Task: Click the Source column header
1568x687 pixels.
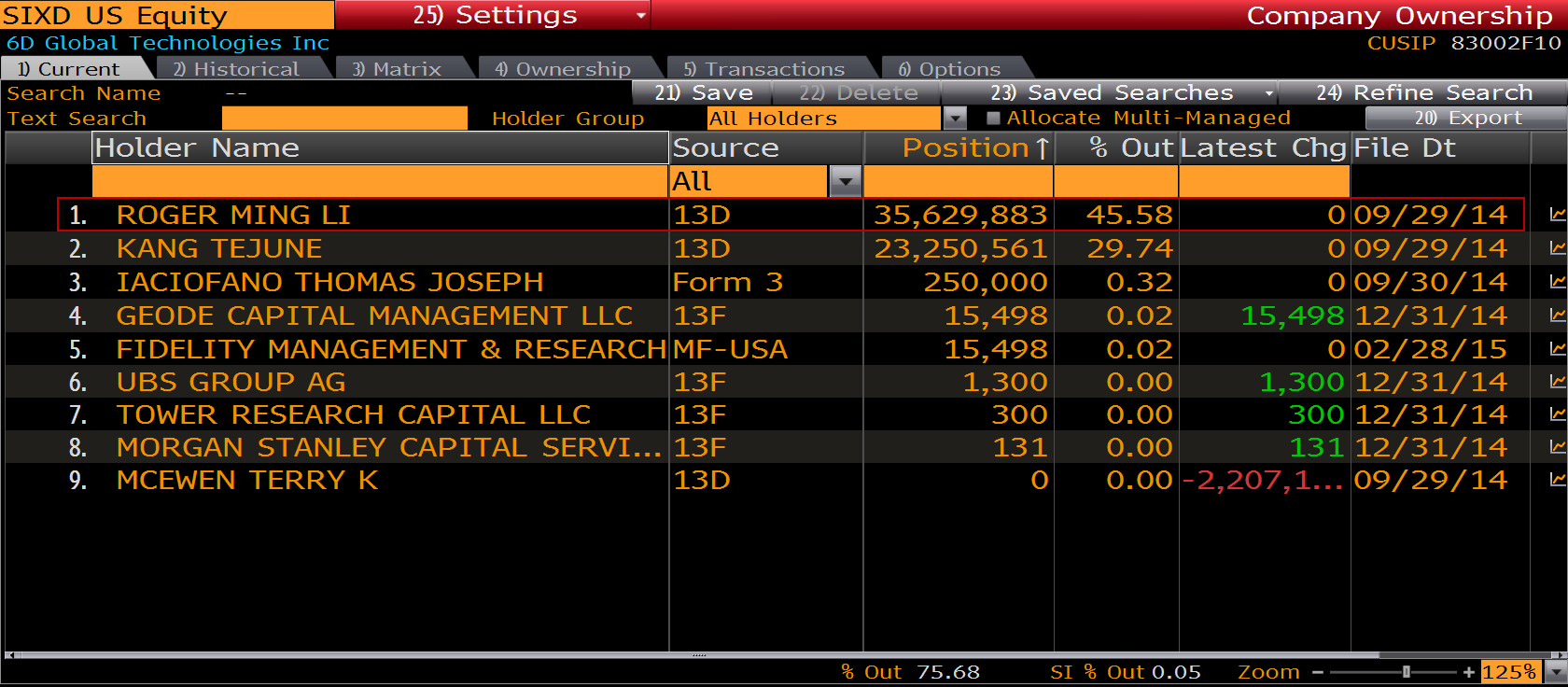Action: point(766,148)
